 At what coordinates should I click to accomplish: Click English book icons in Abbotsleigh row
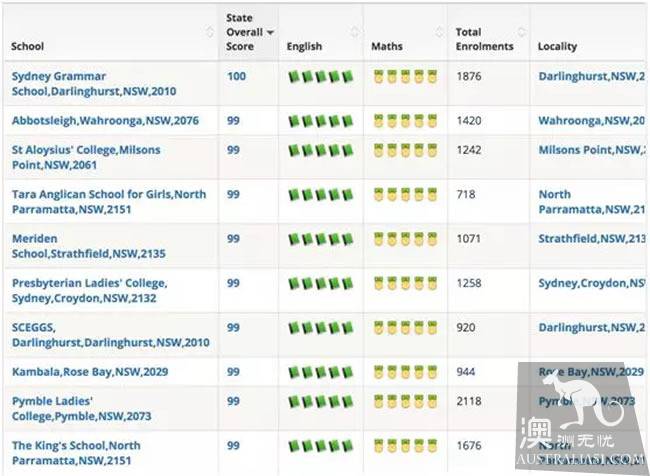(320, 121)
